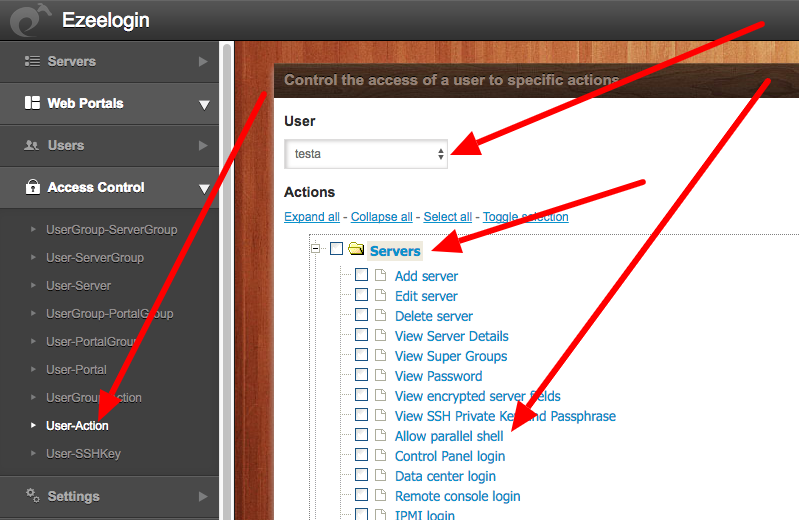This screenshot has width=799, height=520.
Task: Click the Add server action link
Action: tap(427, 276)
